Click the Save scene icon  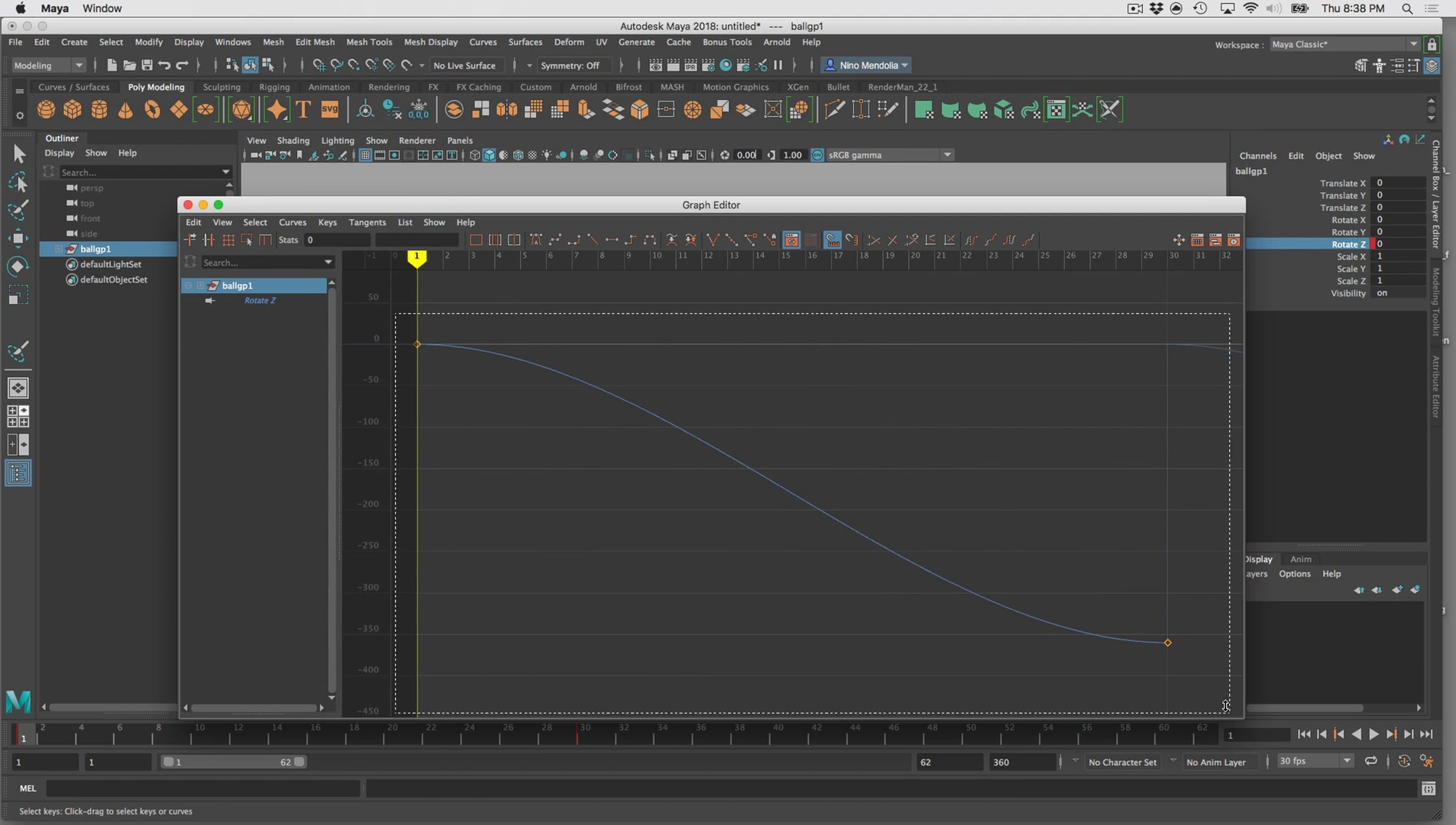point(146,65)
